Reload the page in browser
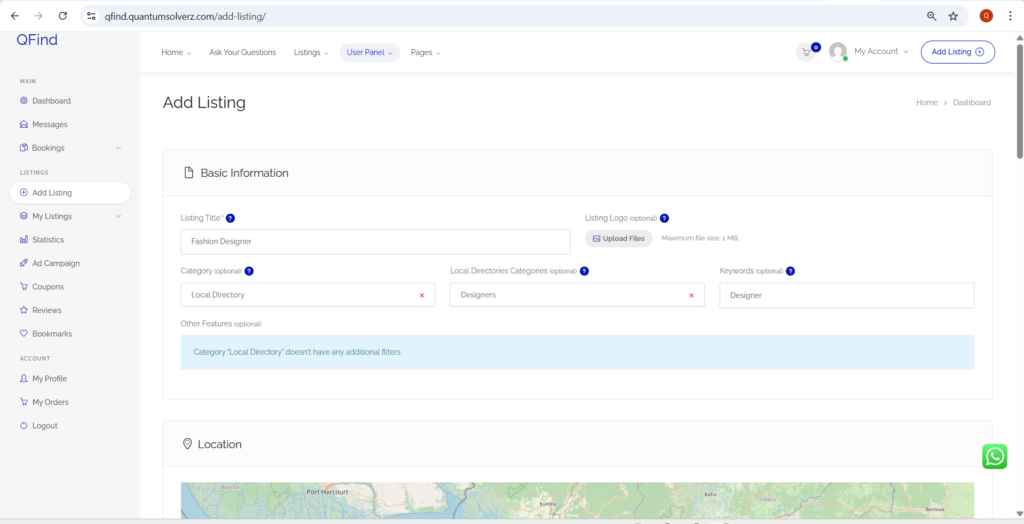Image resolution: width=1024 pixels, height=524 pixels. (x=63, y=16)
